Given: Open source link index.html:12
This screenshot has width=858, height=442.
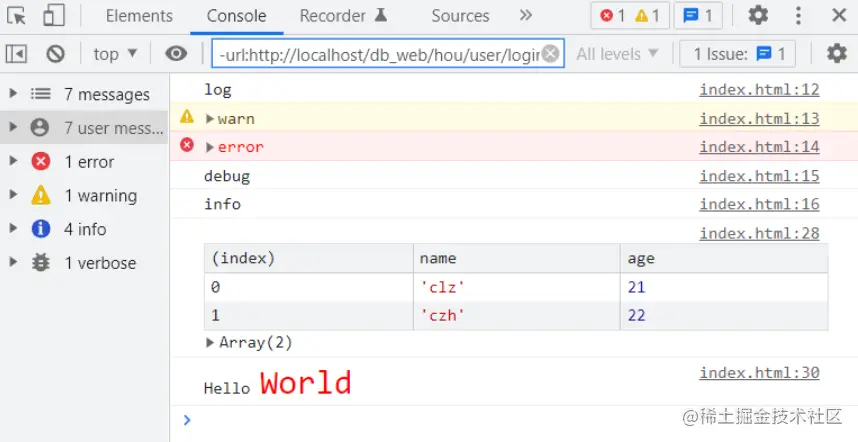Looking at the screenshot, I should coord(760,90).
